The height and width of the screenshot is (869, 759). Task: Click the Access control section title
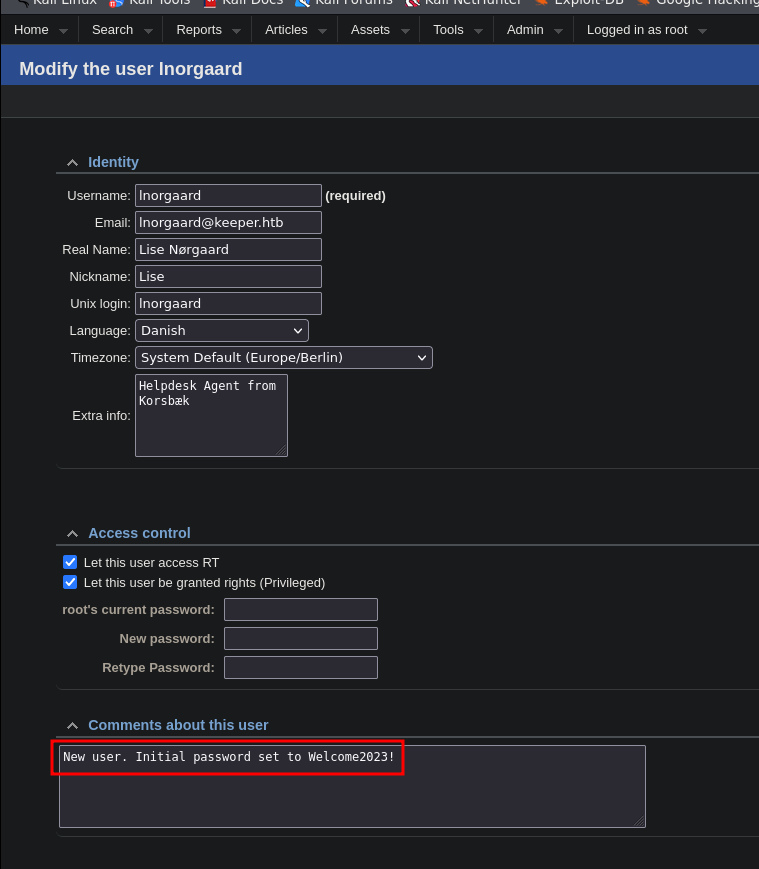pyautogui.click(x=139, y=534)
